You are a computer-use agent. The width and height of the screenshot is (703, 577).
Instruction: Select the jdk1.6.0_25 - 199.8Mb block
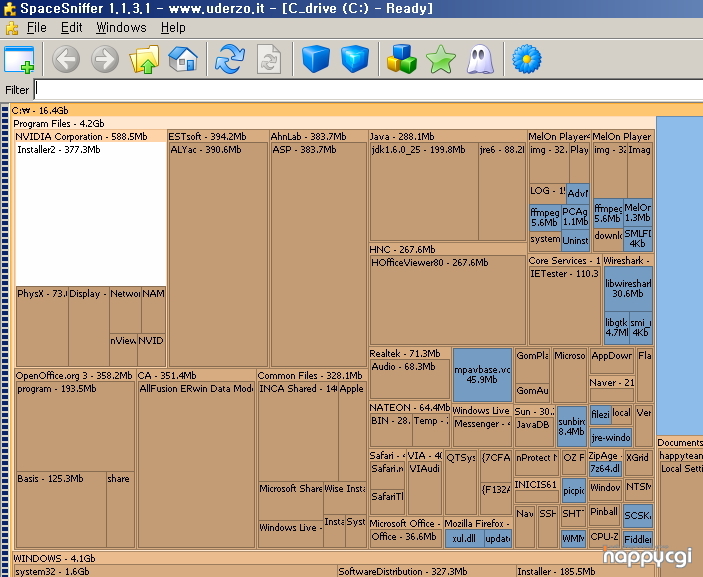tap(424, 192)
